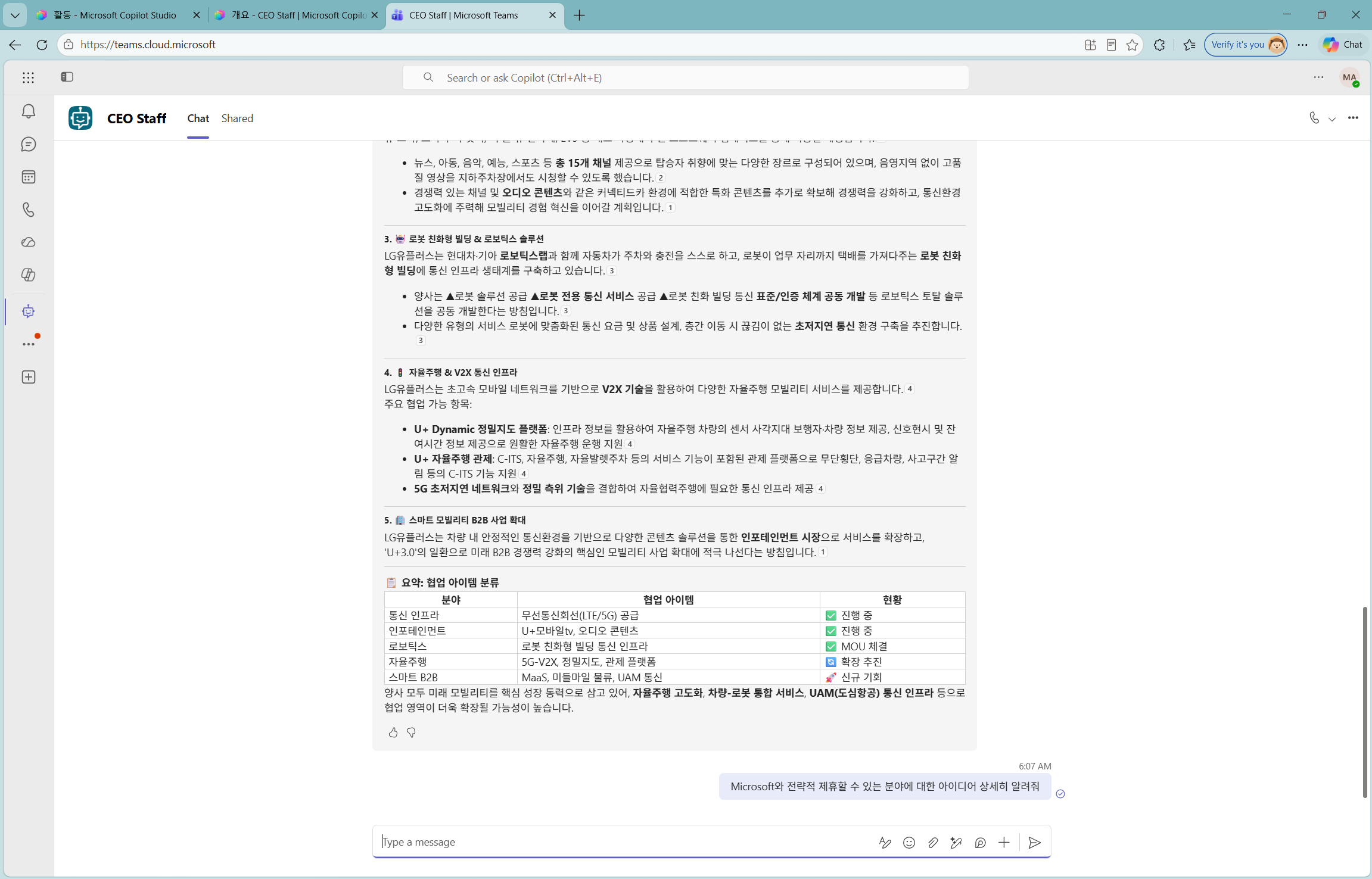Add this page to favorites
This screenshot has width=1372, height=879.
(1132, 45)
